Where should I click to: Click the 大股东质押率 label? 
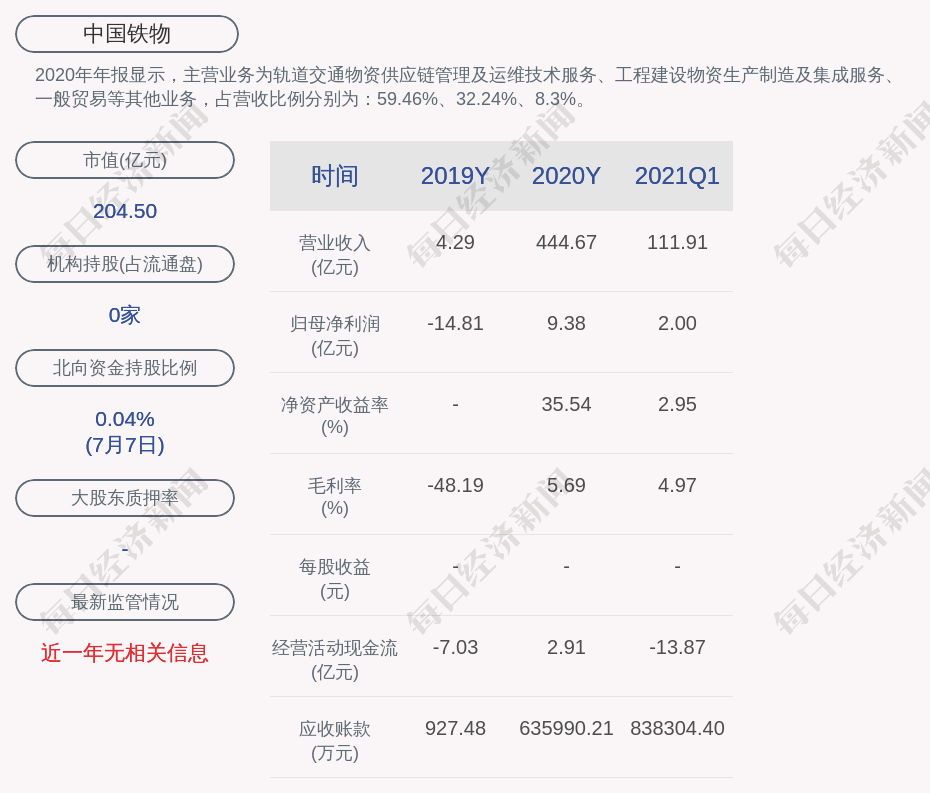point(125,498)
